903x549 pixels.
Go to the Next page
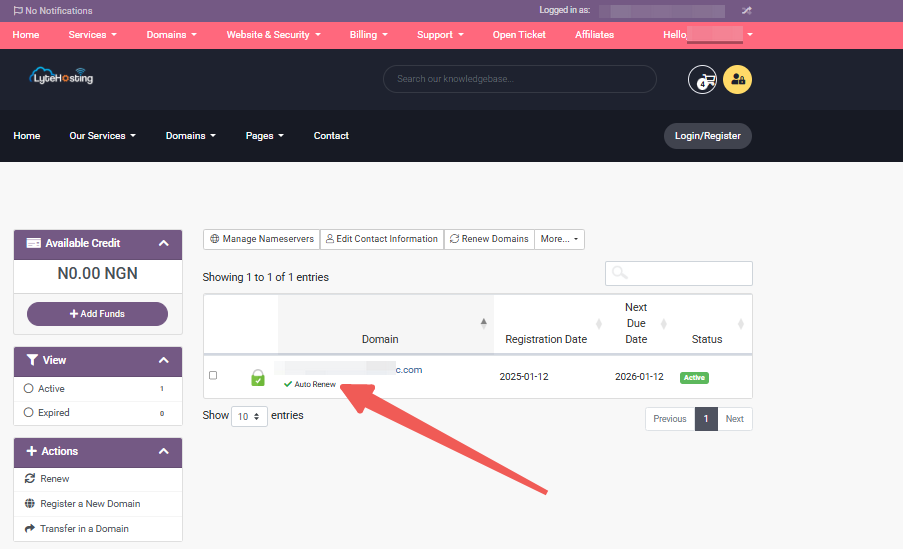pyautogui.click(x=734, y=419)
